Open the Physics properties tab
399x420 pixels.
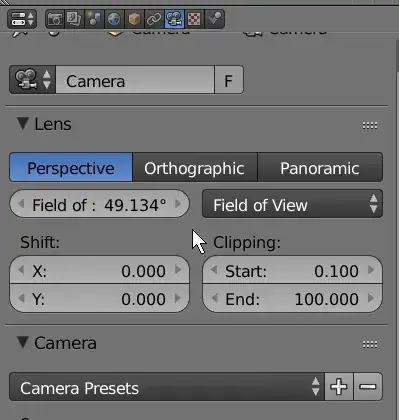click(x=214, y=19)
